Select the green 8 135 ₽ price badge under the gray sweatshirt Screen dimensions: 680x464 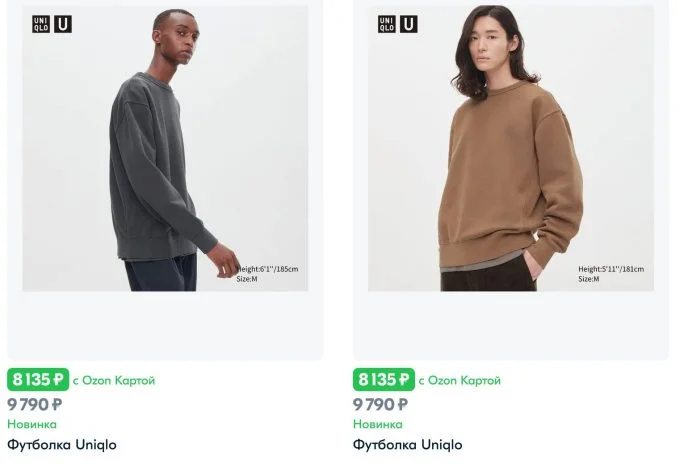38,379
